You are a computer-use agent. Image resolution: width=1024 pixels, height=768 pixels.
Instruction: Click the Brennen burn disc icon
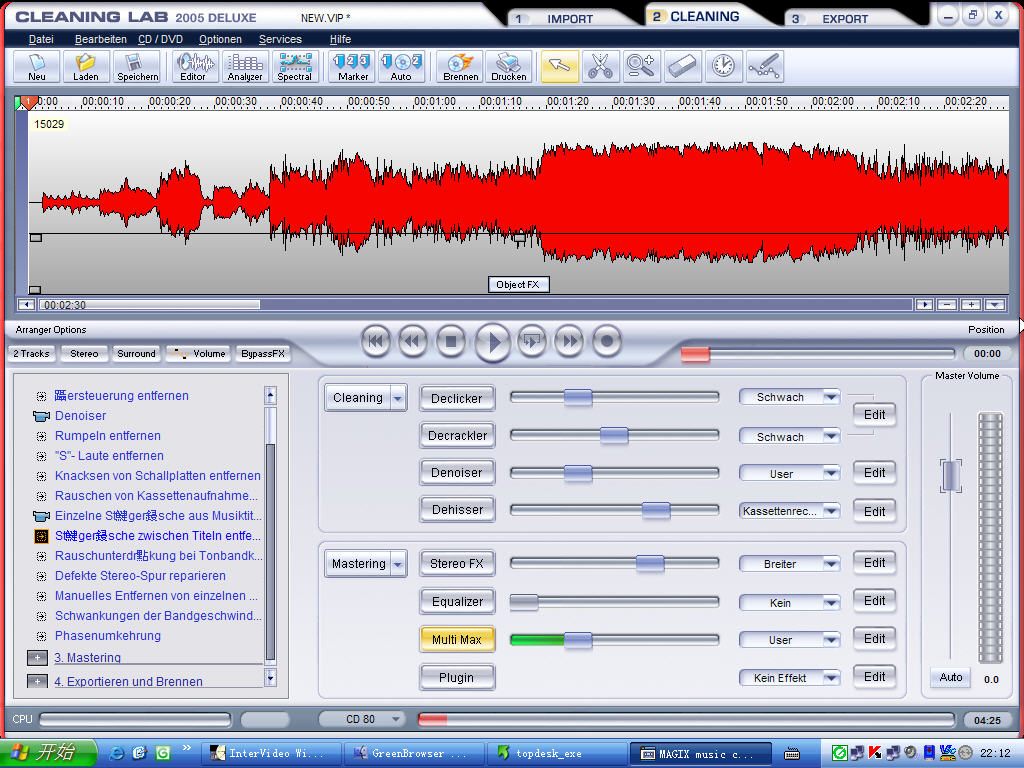(x=460, y=67)
